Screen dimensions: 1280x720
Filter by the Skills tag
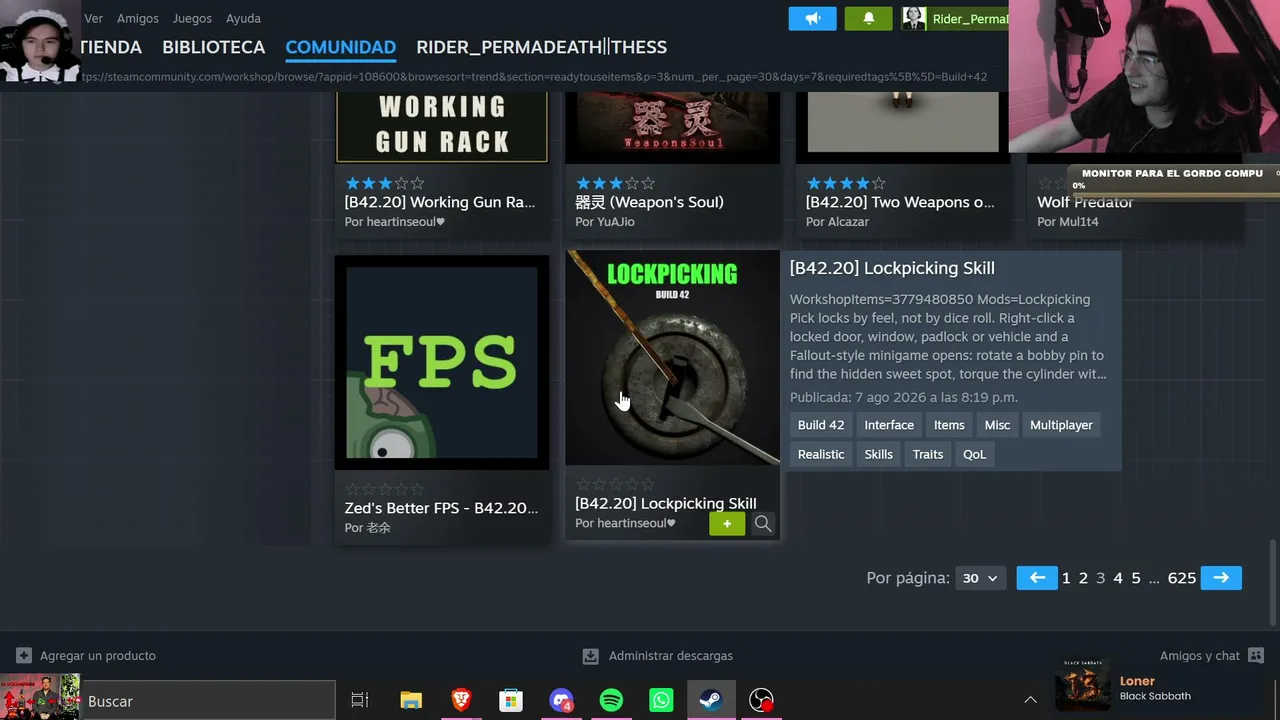tap(878, 454)
